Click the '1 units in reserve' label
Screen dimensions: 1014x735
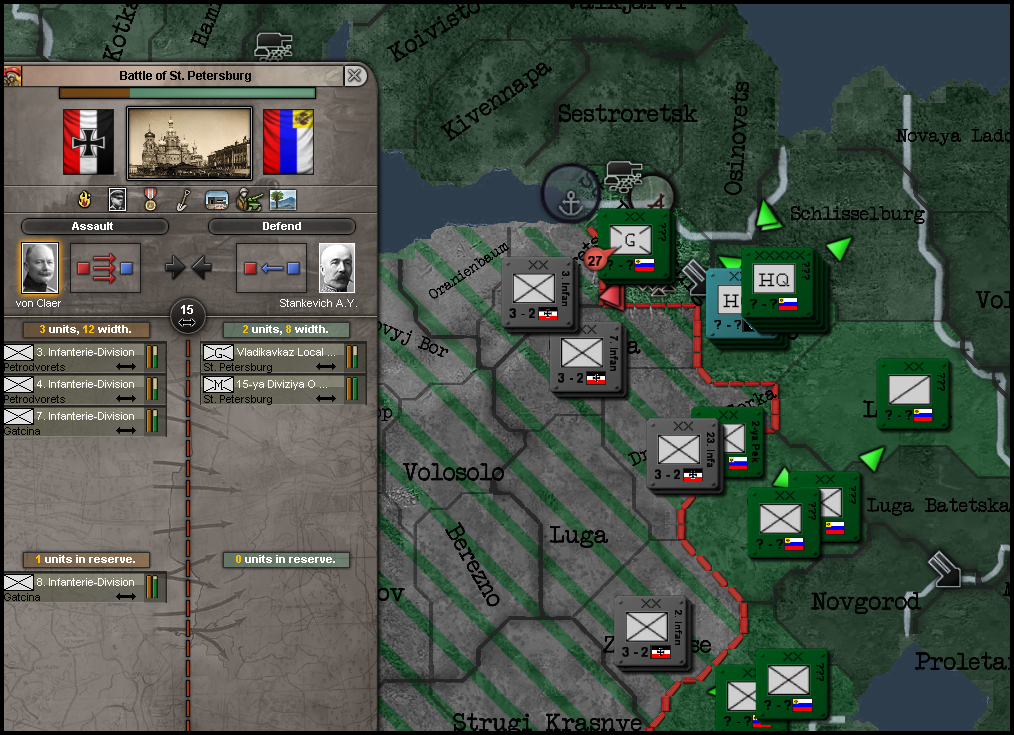click(86, 560)
